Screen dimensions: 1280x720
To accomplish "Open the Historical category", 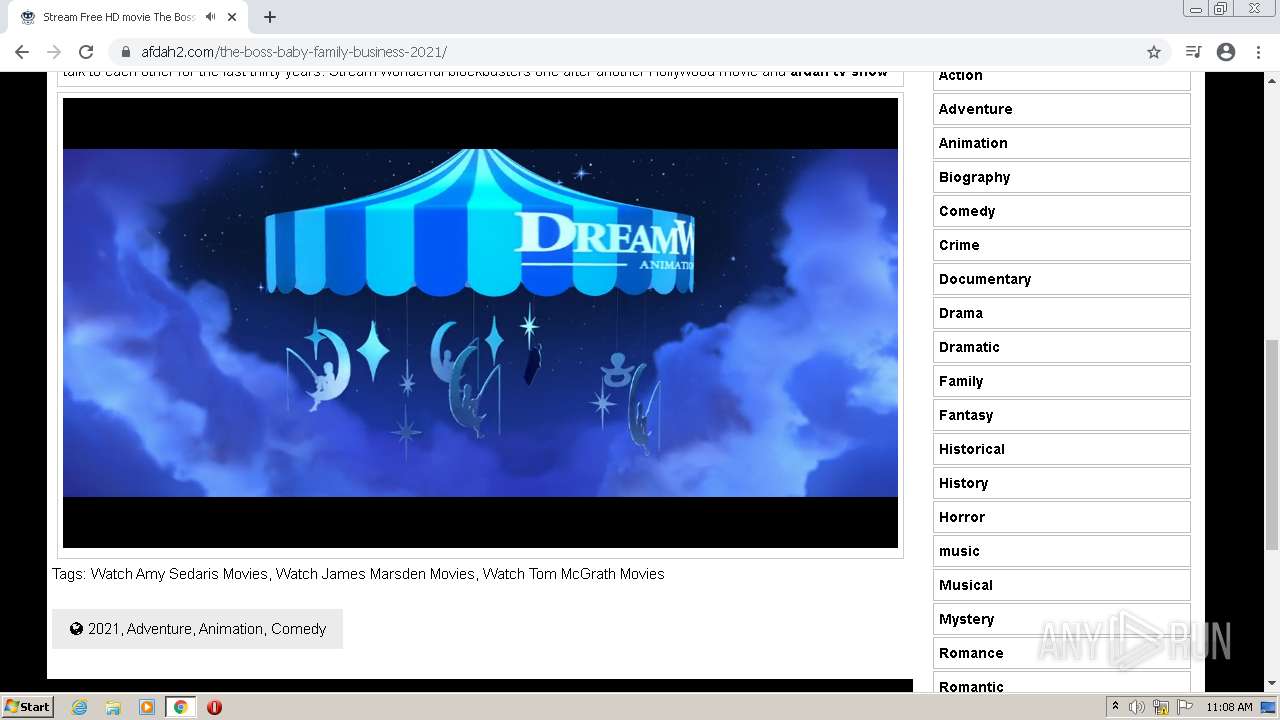I will click(1062, 449).
